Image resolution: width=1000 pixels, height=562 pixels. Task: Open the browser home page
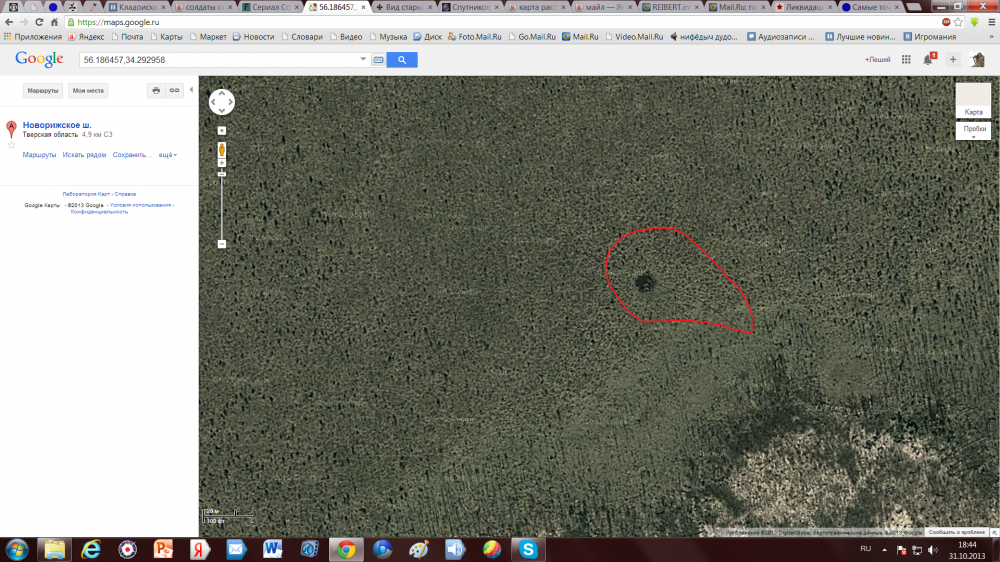[x=54, y=22]
